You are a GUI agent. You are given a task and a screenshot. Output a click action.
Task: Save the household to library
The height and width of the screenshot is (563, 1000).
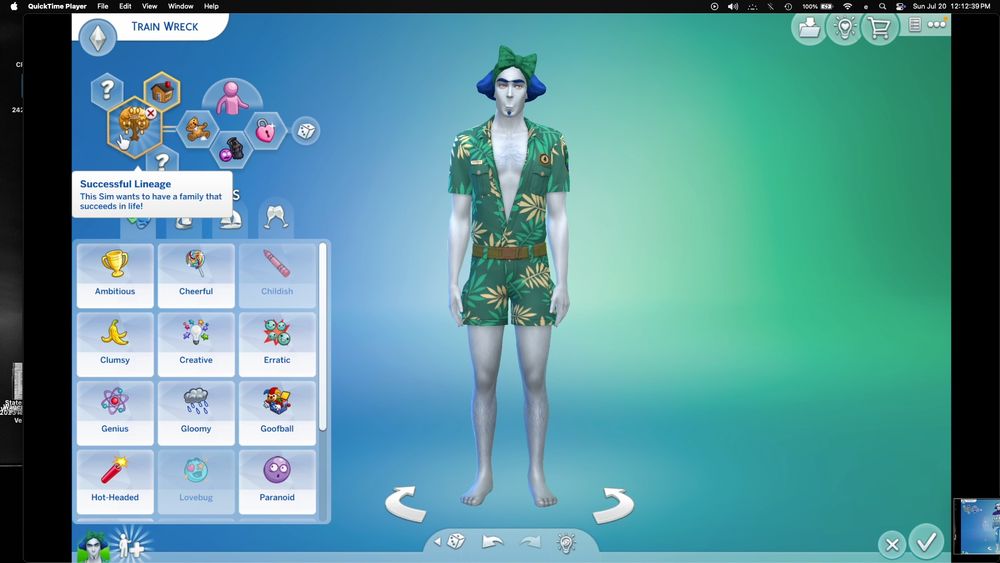(x=809, y=27)
